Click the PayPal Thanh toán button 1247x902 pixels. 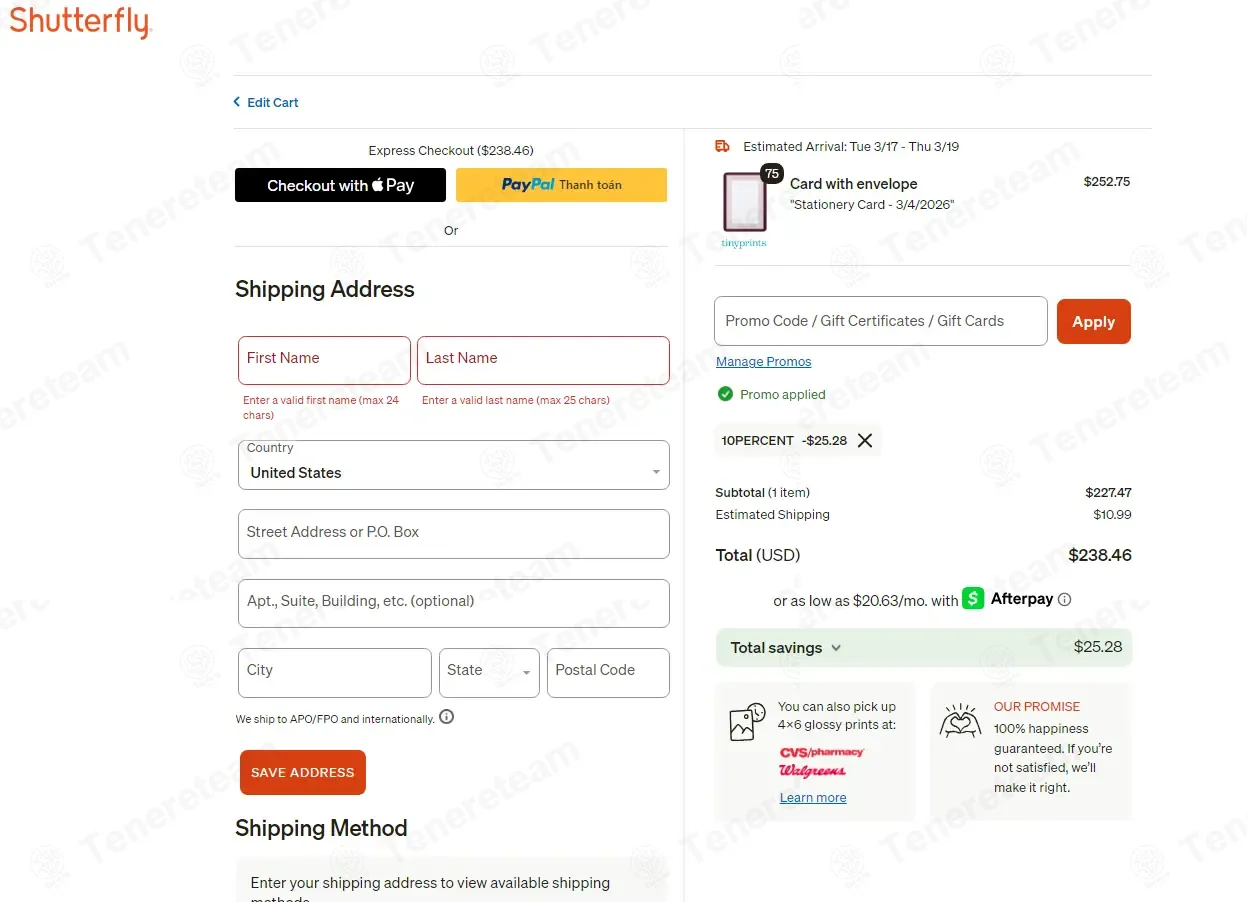(561, 185)
